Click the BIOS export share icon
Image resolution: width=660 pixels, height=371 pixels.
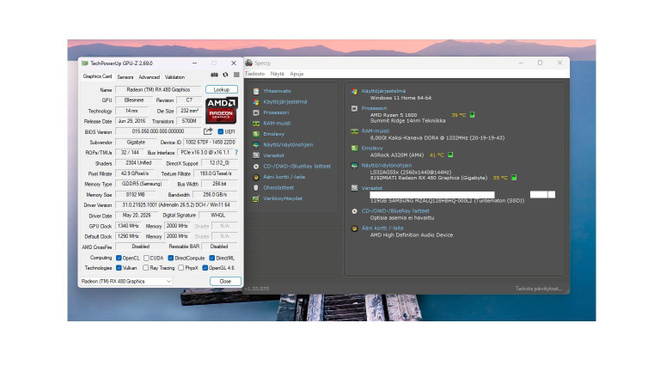coord(208,131)
